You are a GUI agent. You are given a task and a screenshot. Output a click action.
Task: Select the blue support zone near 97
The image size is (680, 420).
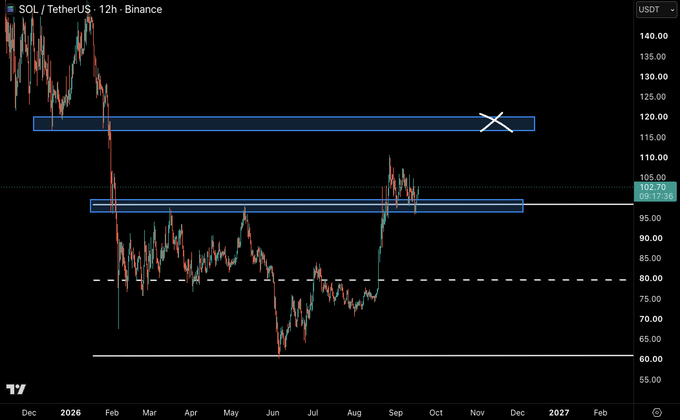(307, 206)
